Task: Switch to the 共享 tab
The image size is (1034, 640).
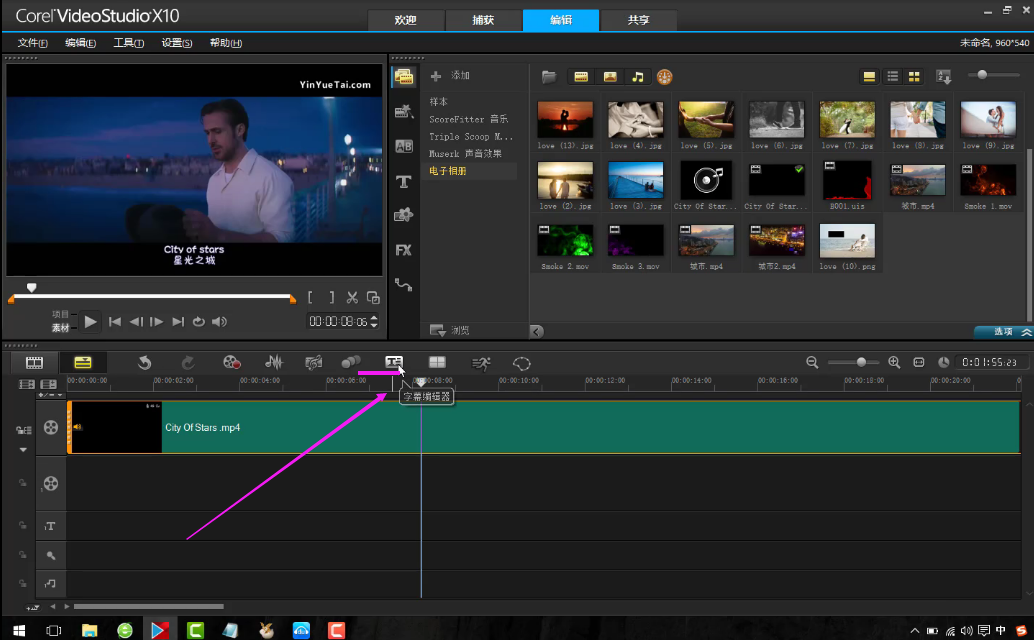Action: tap(637, 20)
